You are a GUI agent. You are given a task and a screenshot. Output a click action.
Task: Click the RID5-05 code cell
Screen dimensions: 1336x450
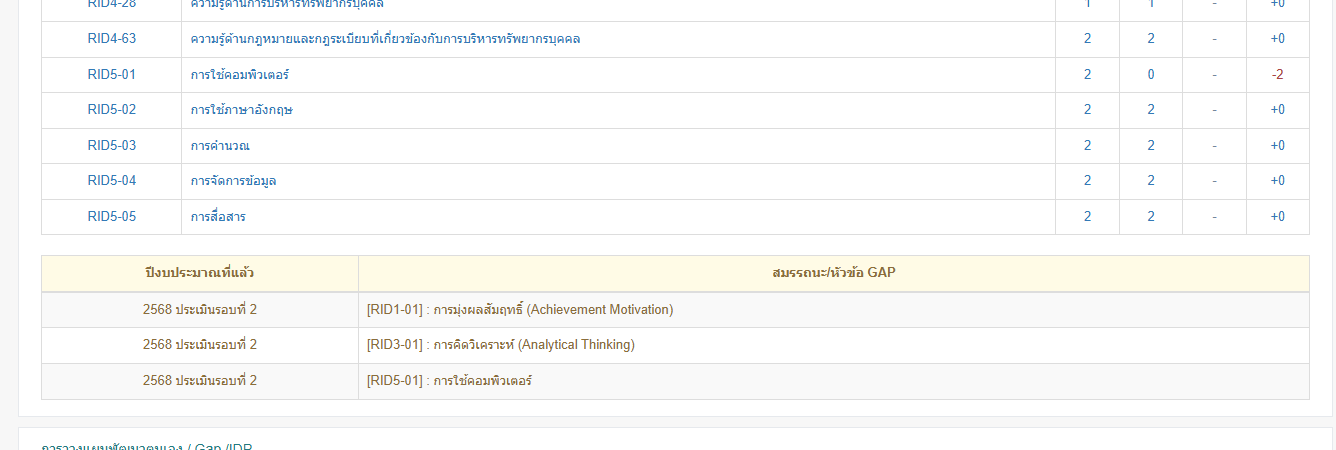pos(111,217)
